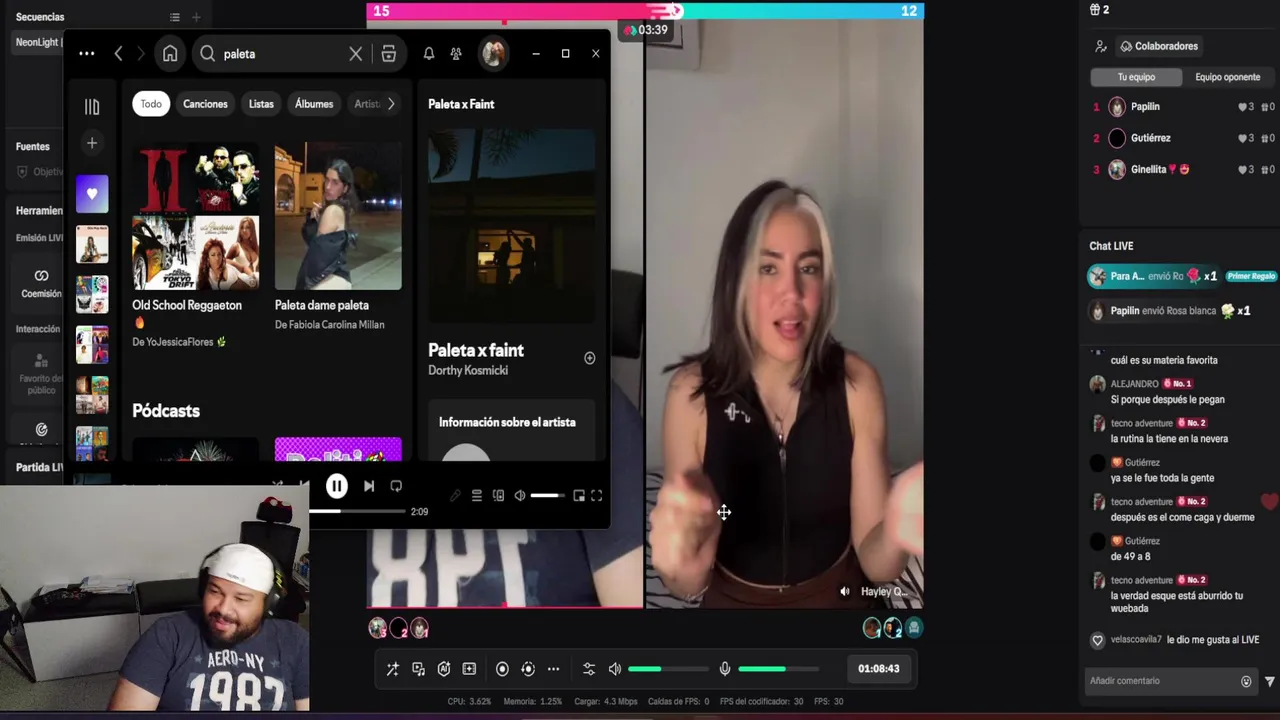Open the Dorthy Kosmicki artist link
The width and height of the screenshot is (1280, 720).
point(468,371)
